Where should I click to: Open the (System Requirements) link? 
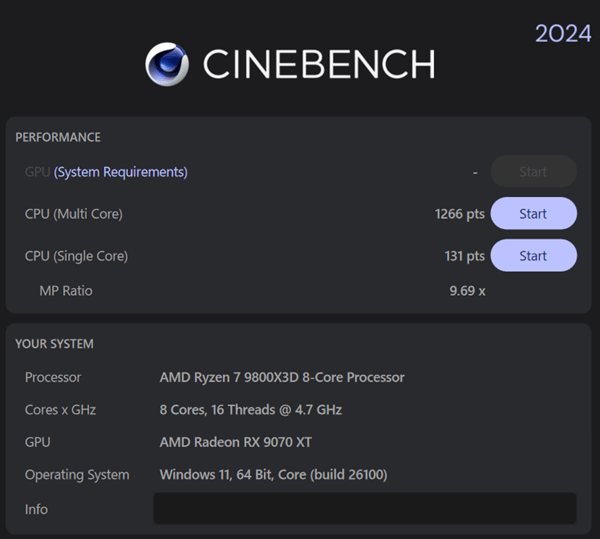click(121, 172)
